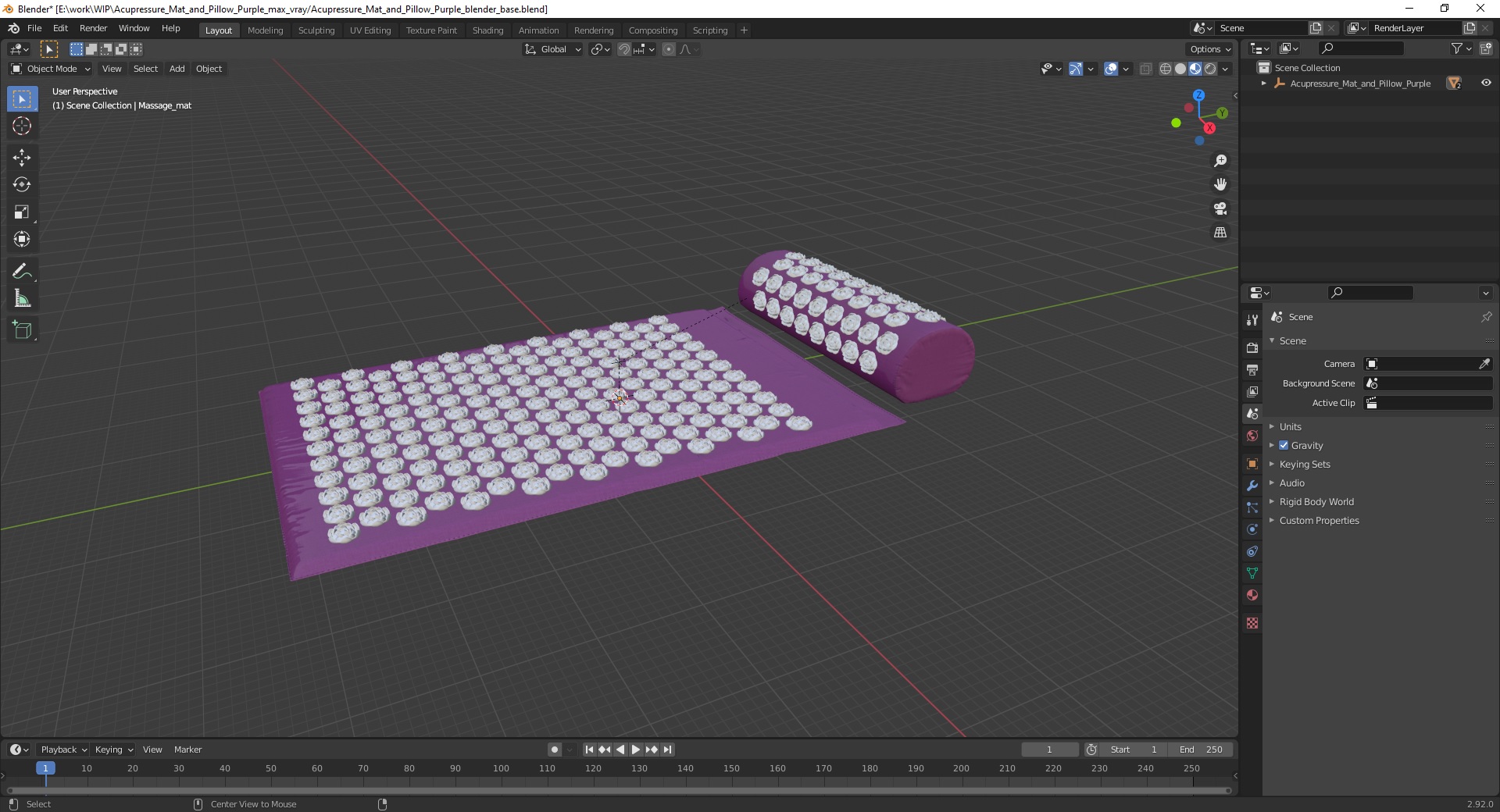Select the Scale tool
Image resolution: width=1500 pixels, height=812 pixels.
coord(22,212)
